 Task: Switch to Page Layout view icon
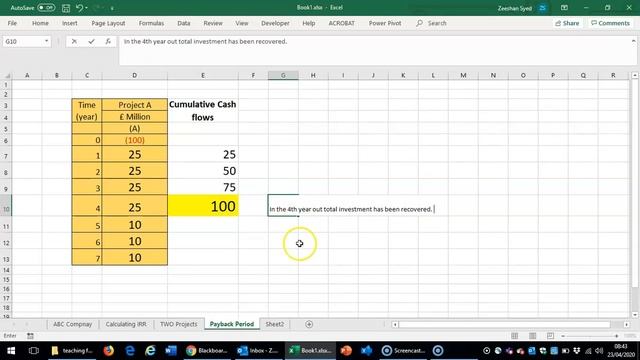click(x=533, y=336)
